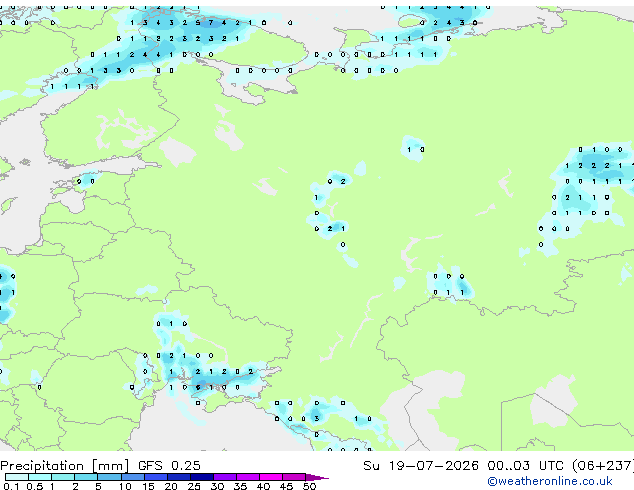Click the legend tick label "35"
634x490 pixels.
point(240,486)
